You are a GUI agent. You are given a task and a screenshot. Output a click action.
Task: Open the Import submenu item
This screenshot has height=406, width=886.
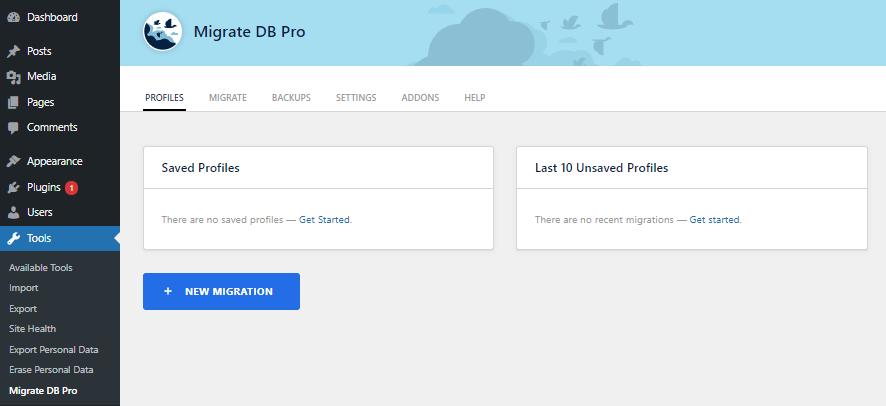click(24, 288)
